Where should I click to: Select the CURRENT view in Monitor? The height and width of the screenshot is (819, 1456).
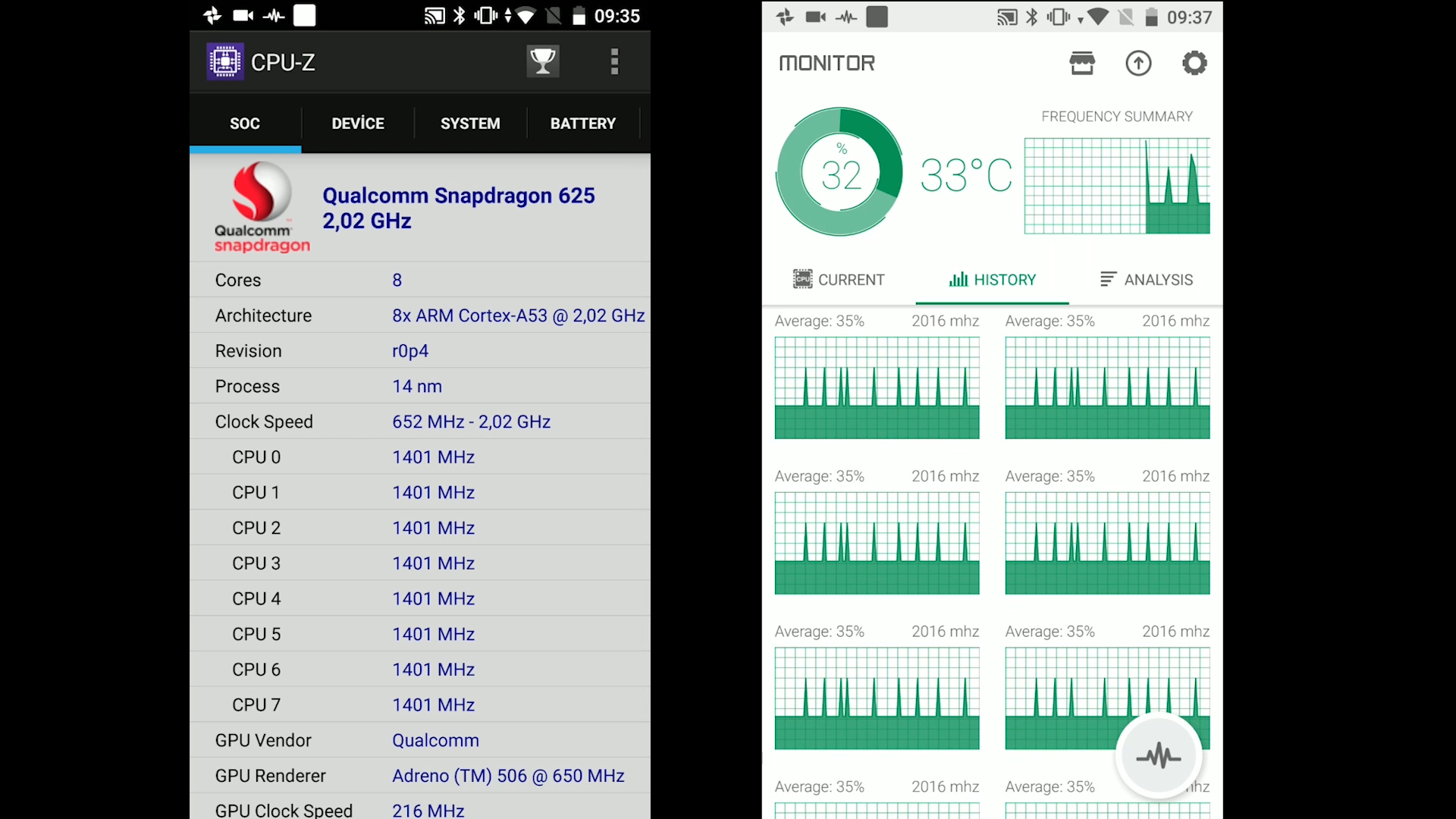point(838,279)
